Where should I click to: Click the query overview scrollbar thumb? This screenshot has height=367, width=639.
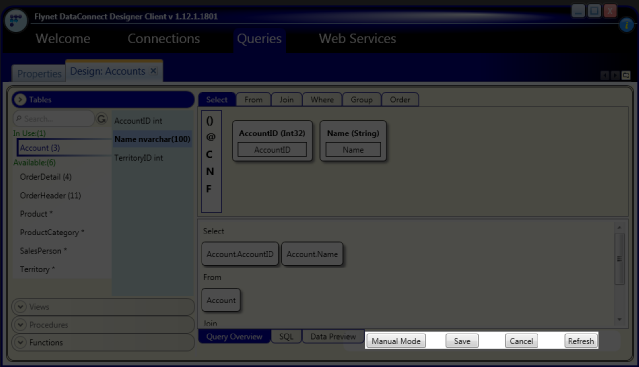coord(619,259)
